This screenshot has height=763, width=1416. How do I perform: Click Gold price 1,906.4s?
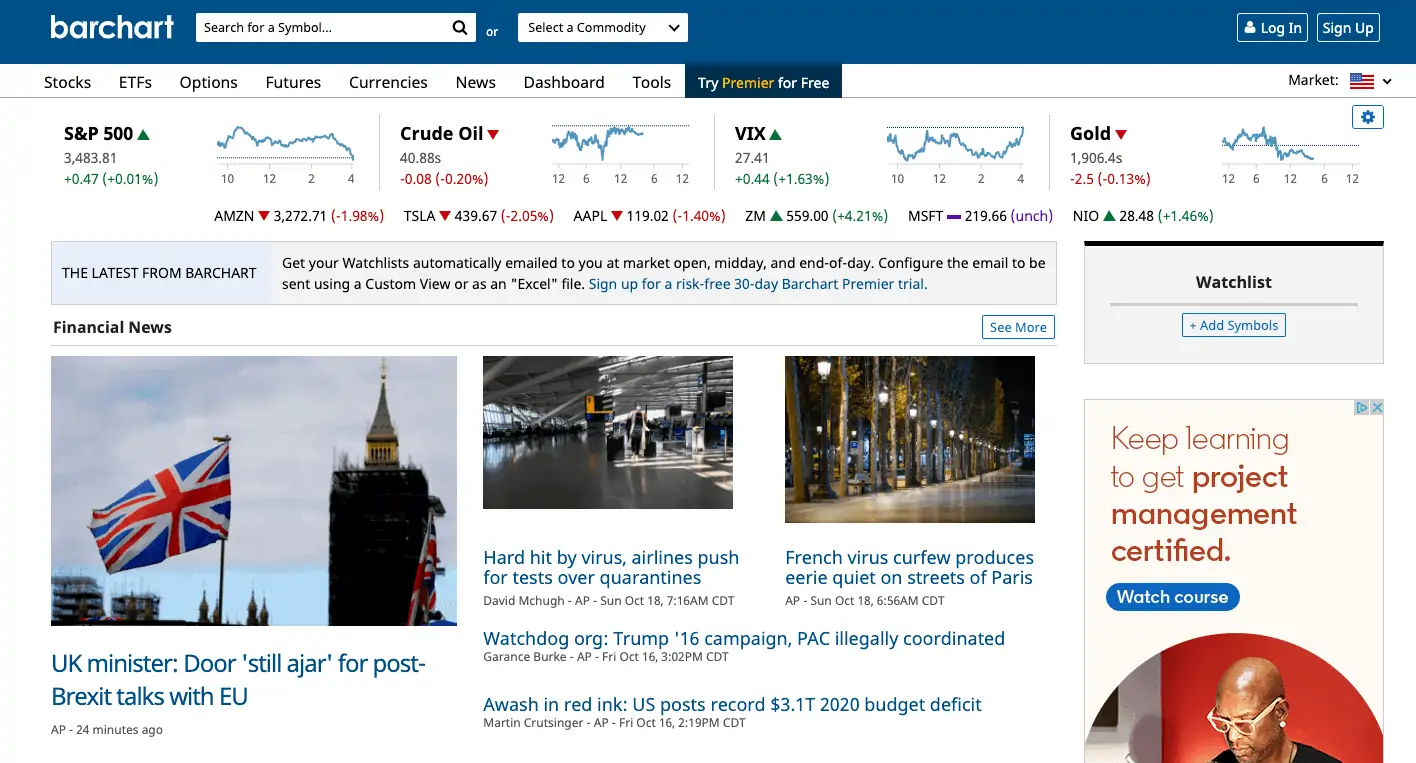pos(1096,158)
